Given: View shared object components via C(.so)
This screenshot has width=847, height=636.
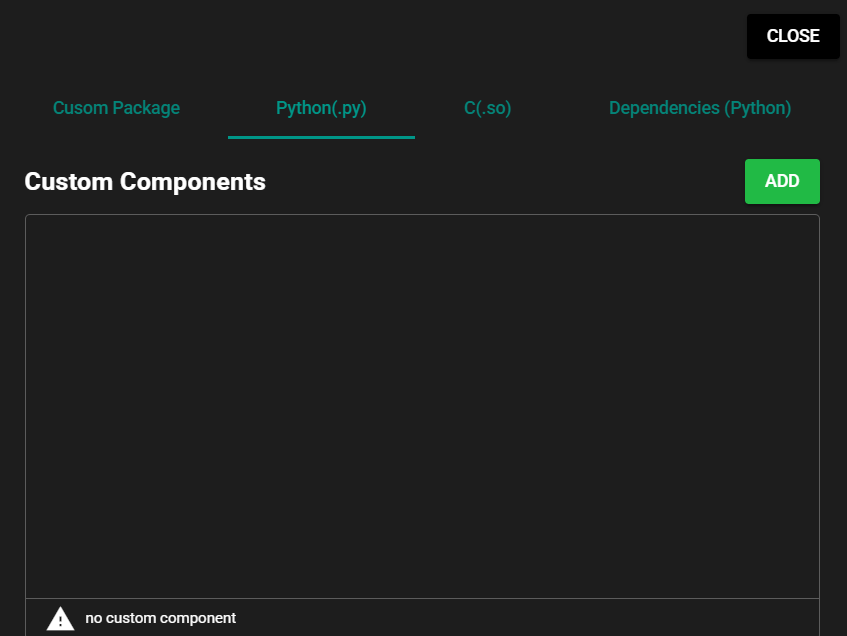Looking at the screenshot, I should coord(487,108).
